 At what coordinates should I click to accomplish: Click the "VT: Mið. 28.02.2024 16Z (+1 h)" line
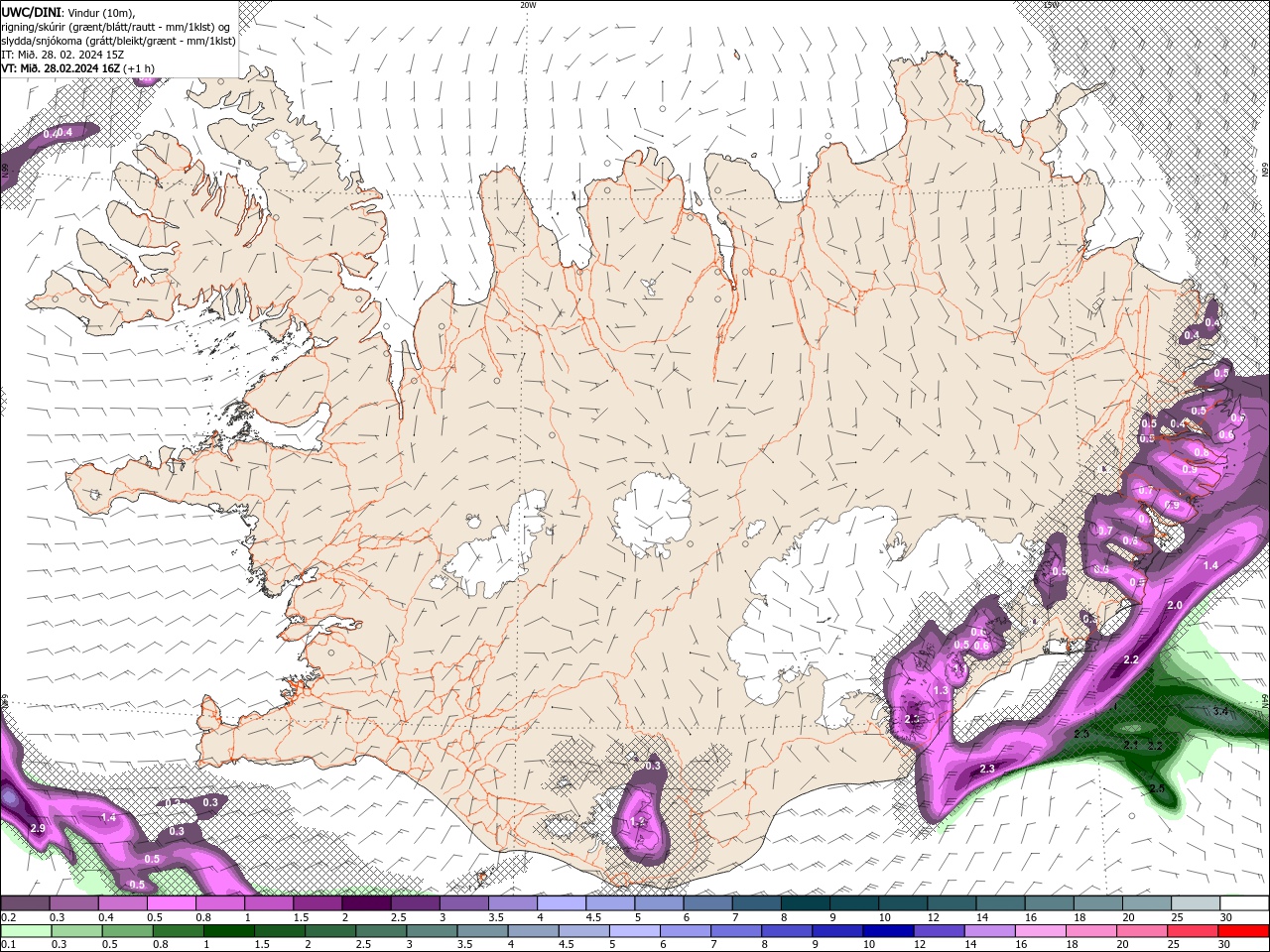point(77,68)
